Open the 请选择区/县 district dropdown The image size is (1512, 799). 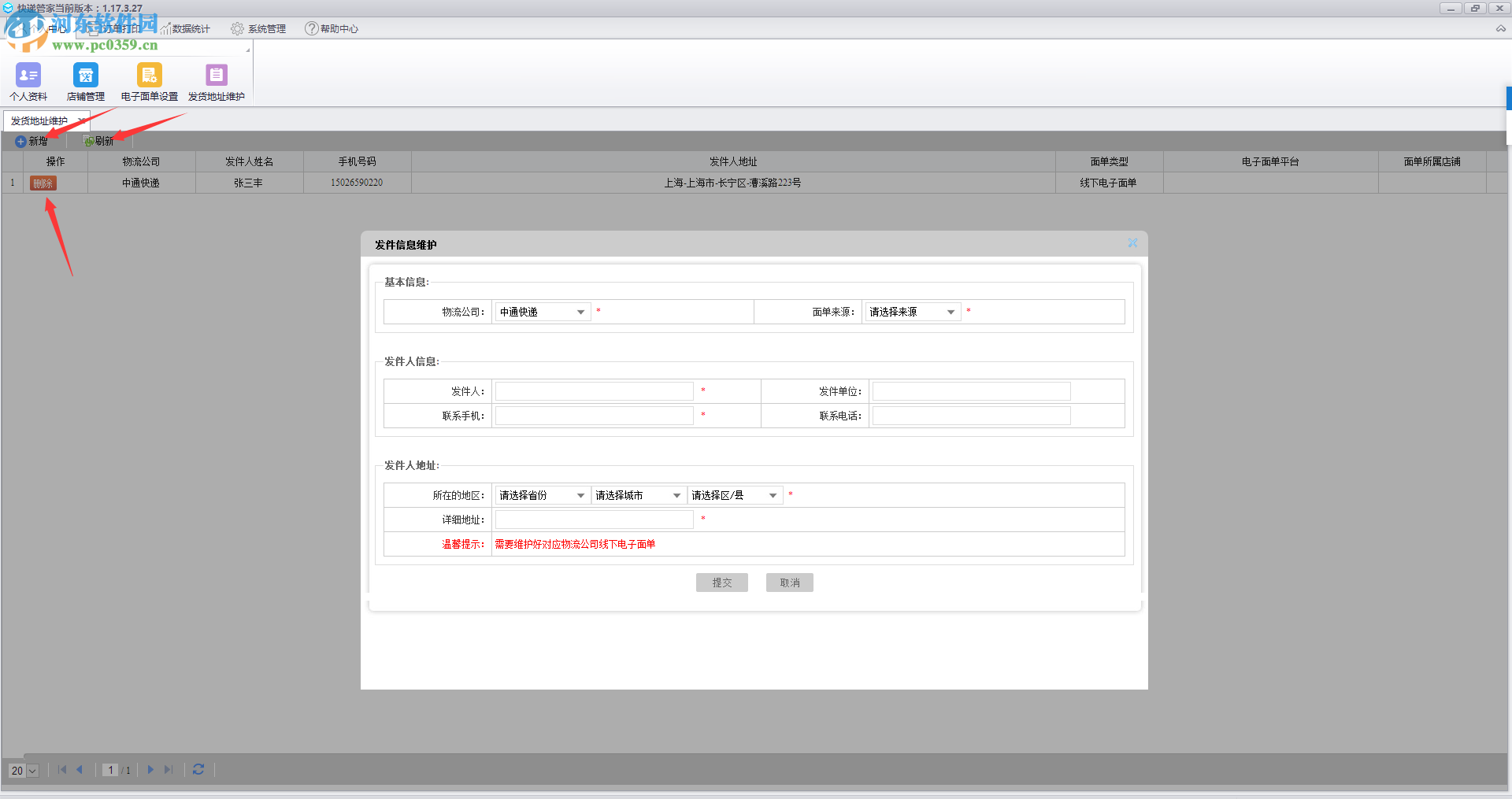coord(736,495)
